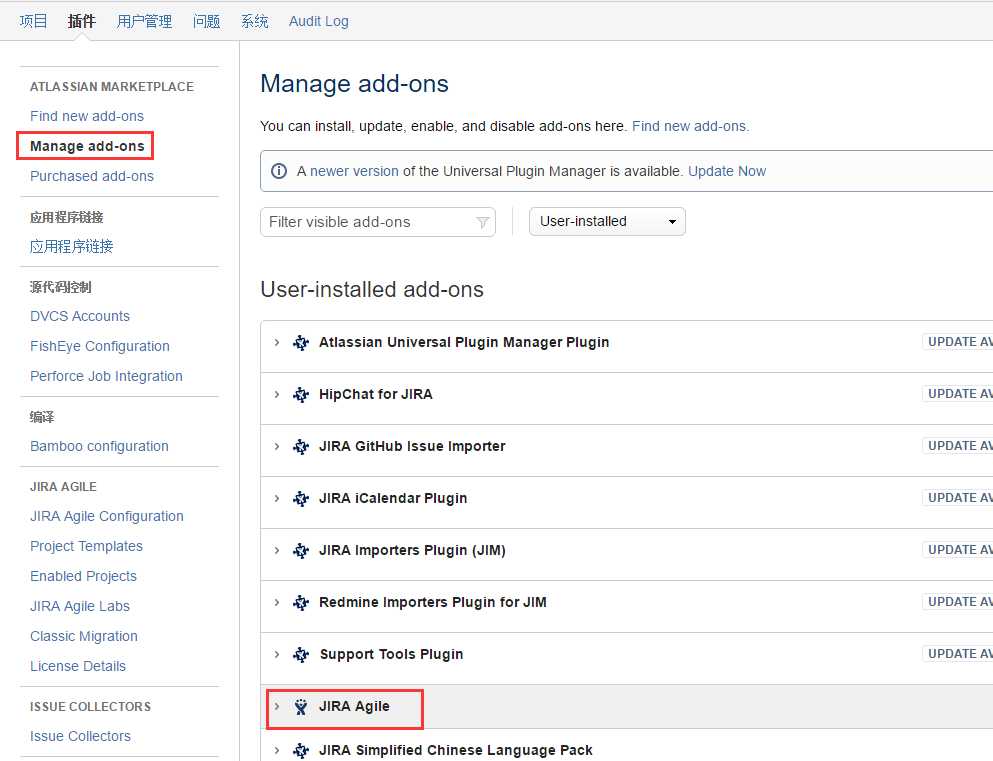The image size is (993, 761).
Task: Click the Support Tools Plugin icon
Action: 301,654
